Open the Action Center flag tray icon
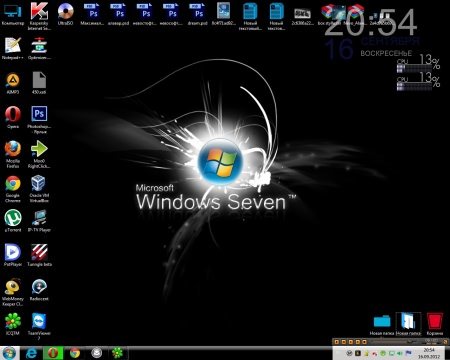The width and height of the screenshot is (450, 360). pyautogui.click(x=408, y=353)
